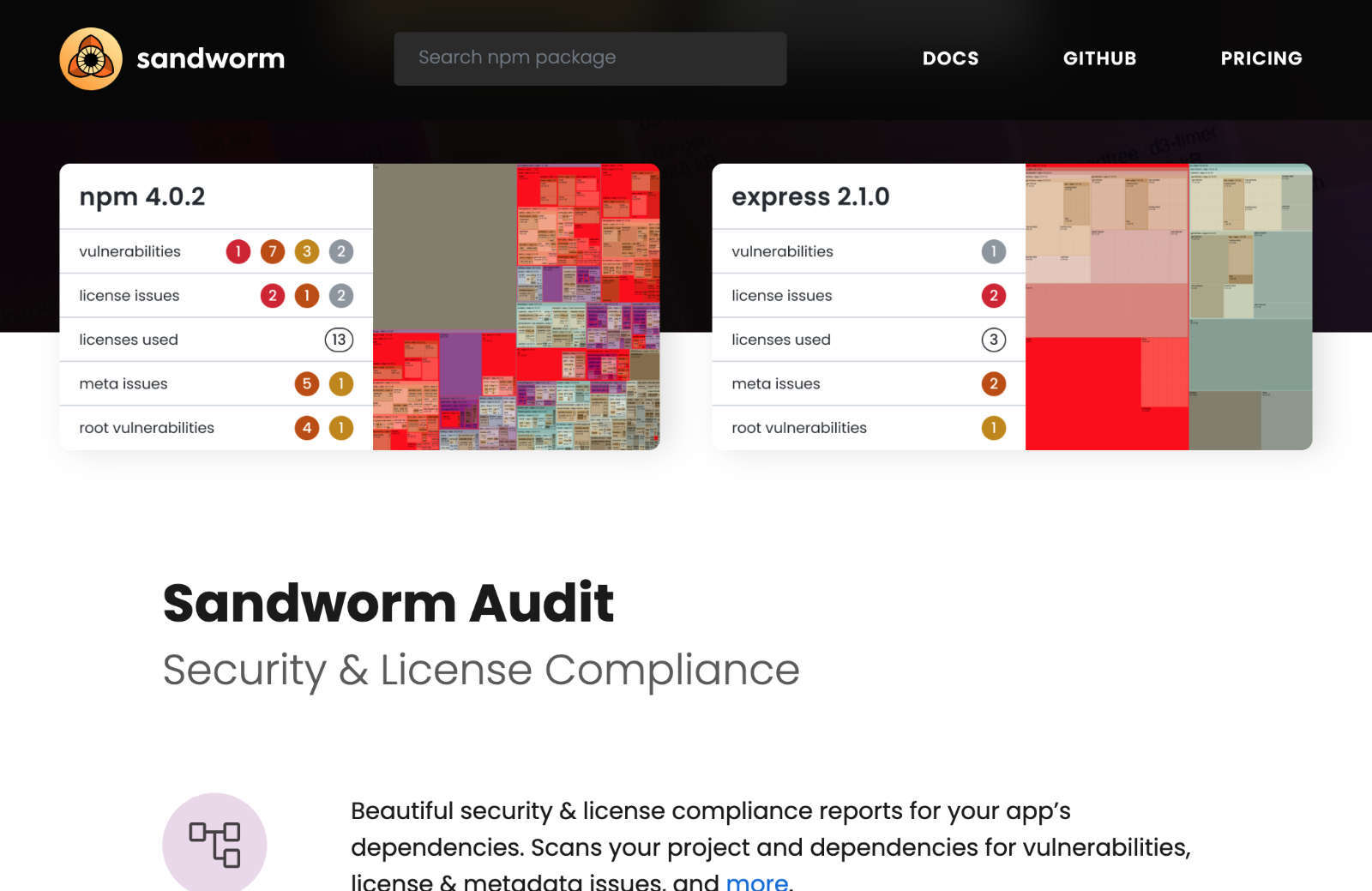Click npm red vulnerabilities badge 1
1372x891 pixels.
238,251
